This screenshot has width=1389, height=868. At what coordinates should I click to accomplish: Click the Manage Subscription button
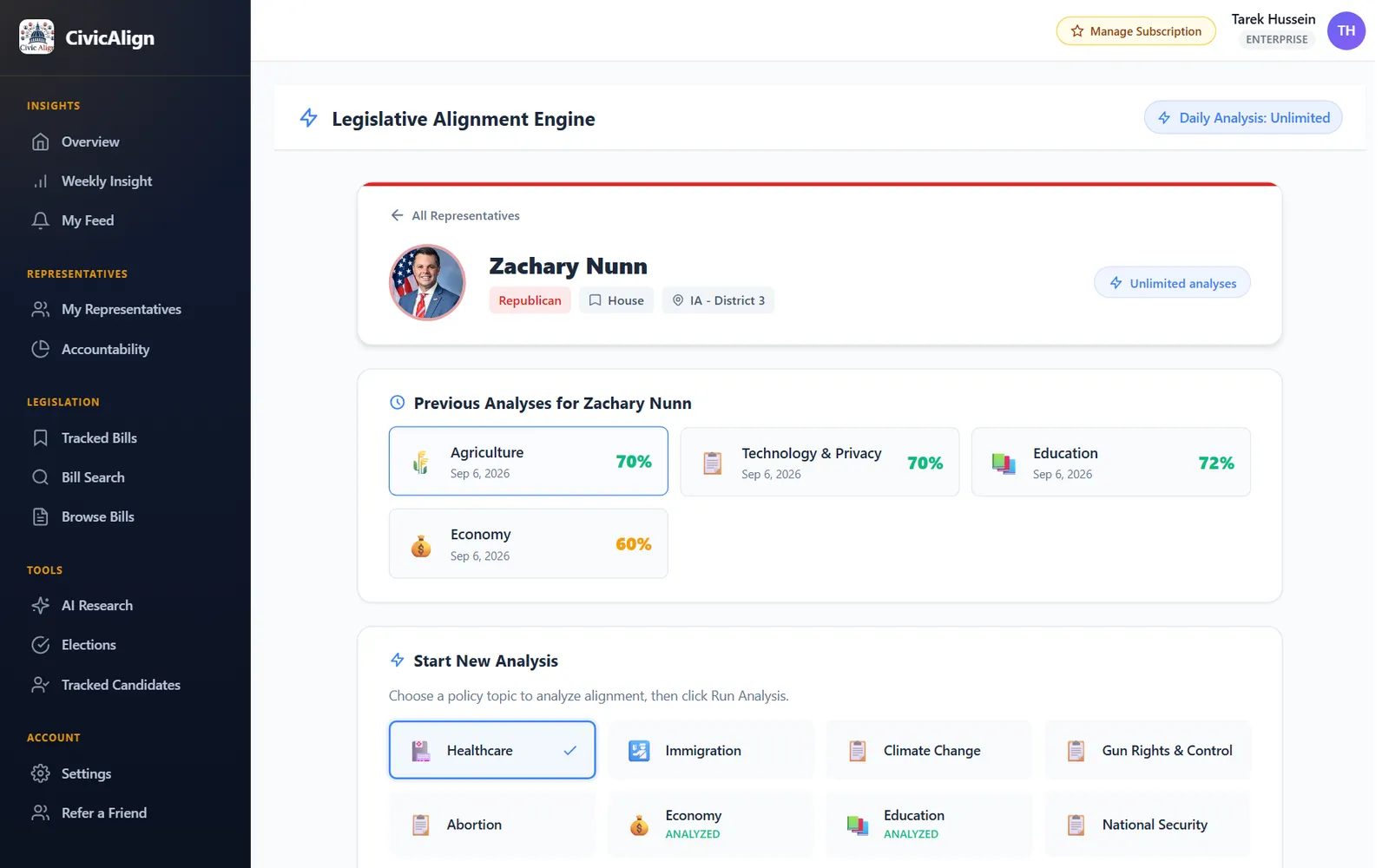pyautogui.click(x=1136, y=31)
